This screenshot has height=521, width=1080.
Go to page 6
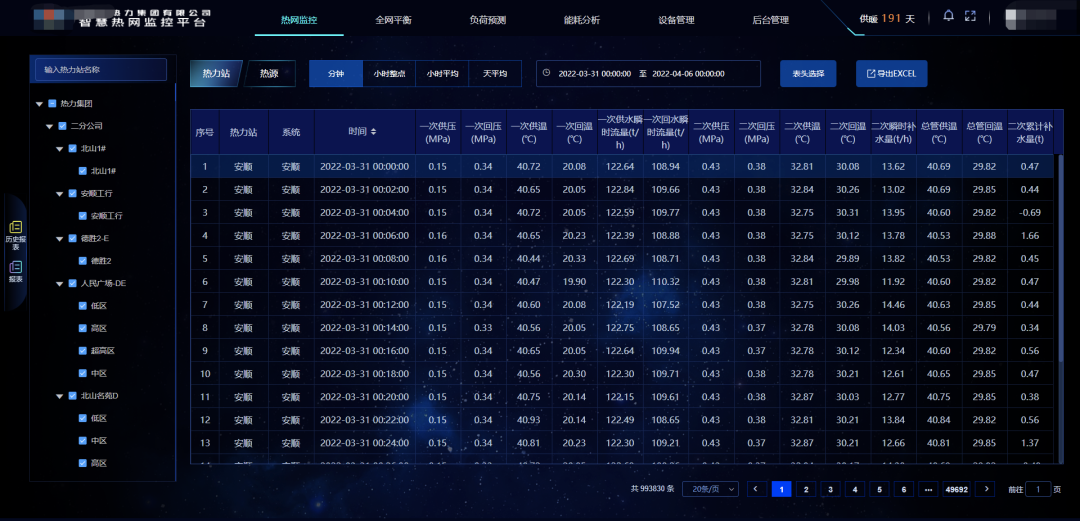tap(904, 489)
